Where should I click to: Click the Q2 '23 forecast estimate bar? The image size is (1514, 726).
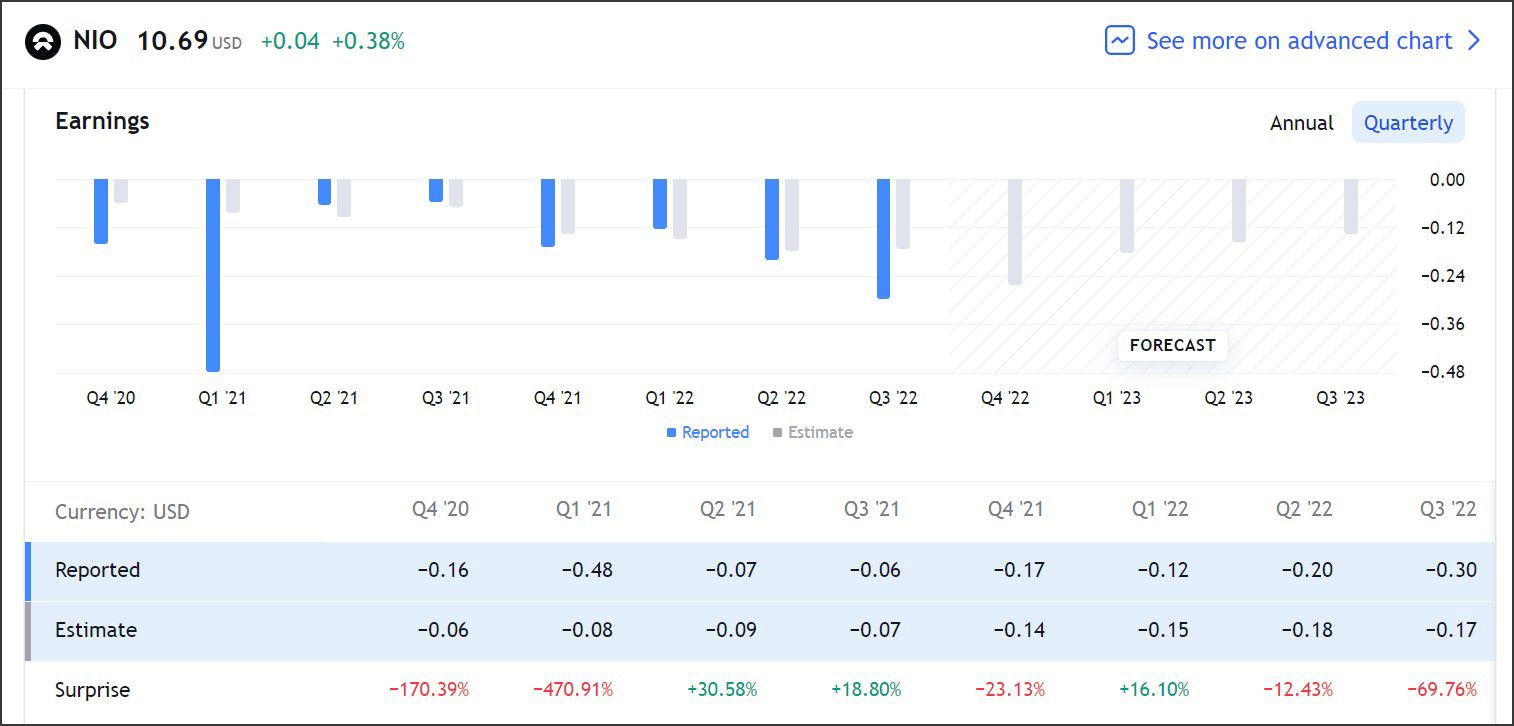pos(1239,210)
